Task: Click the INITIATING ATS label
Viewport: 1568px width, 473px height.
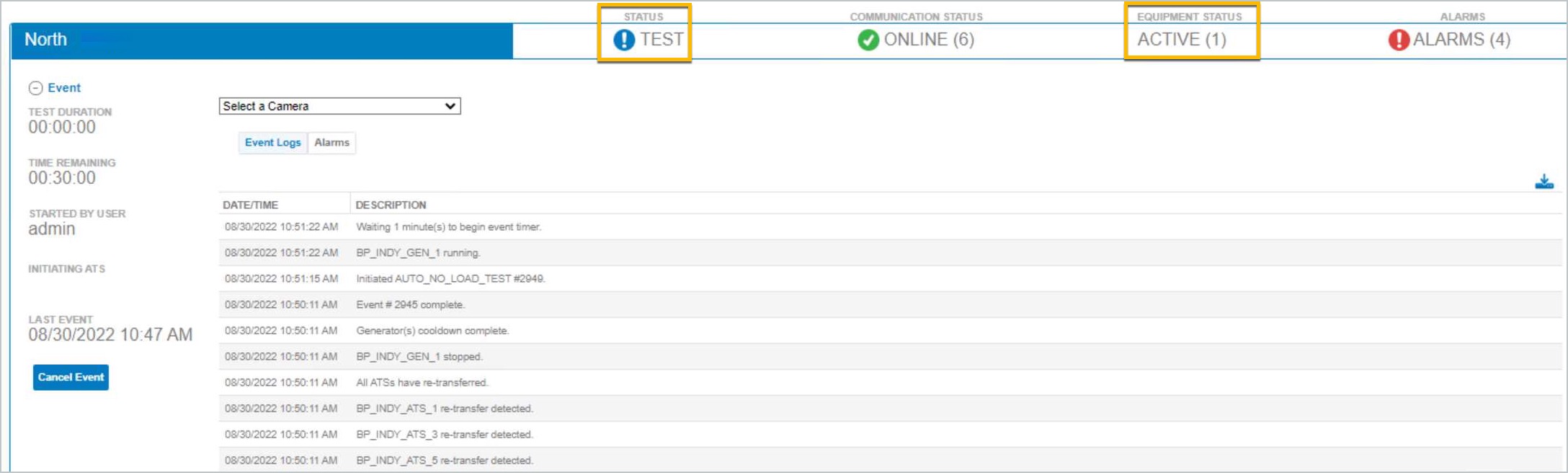Action: point(66,269)
